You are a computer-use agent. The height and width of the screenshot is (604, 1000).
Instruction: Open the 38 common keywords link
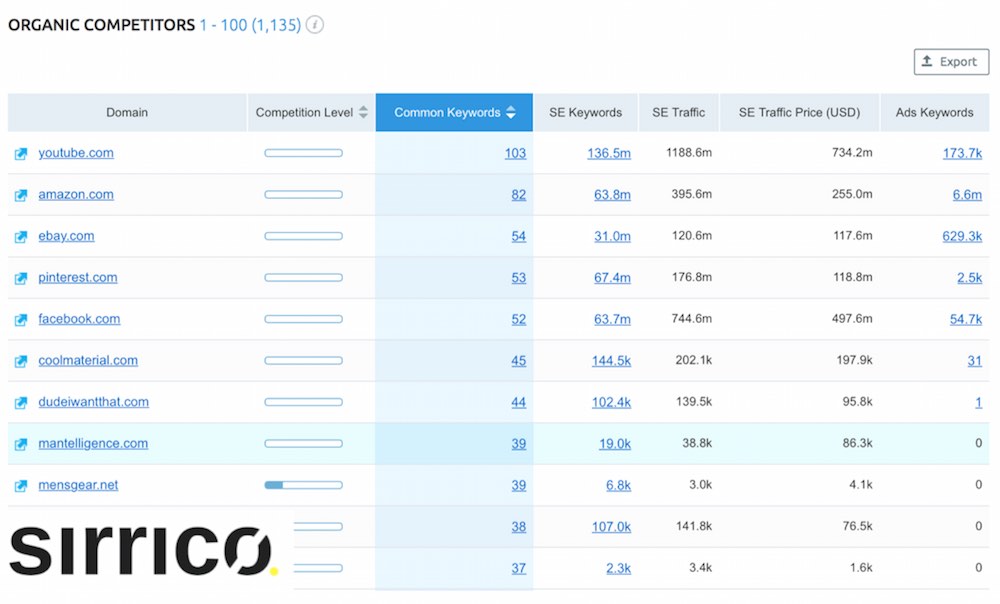pos(518,526)
